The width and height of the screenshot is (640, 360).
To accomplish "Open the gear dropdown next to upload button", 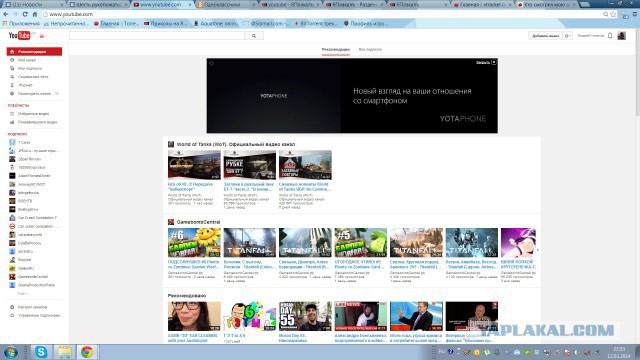I will (567, 36).
